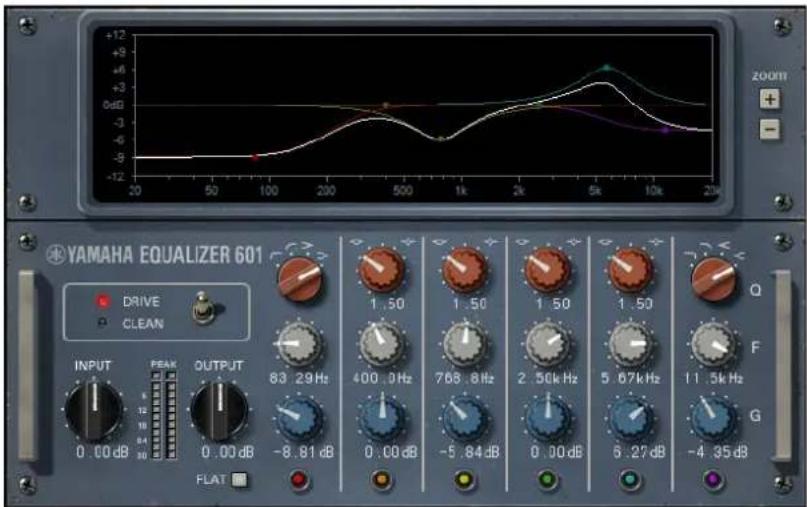Viewport: 807px width, 507px height.
Task: Click the Q knob of the 5.67 kHz band
Action: 630,270
